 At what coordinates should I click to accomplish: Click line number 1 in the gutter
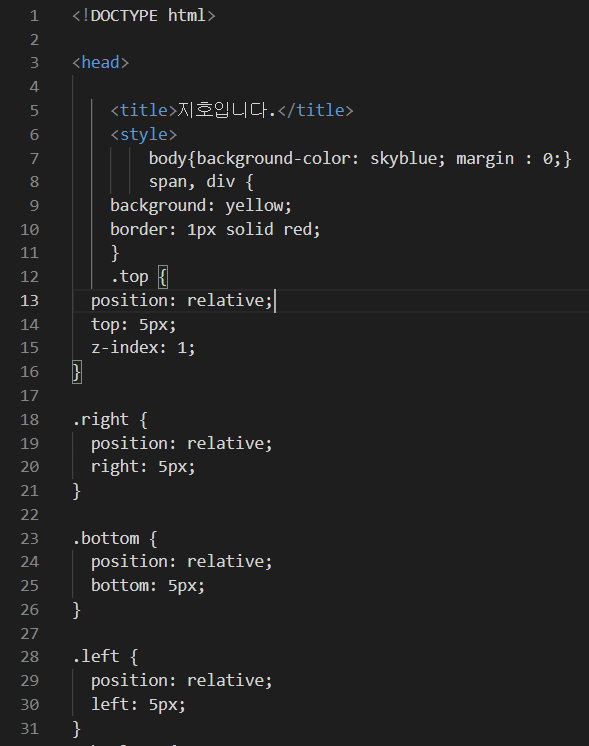pos(34,16)
